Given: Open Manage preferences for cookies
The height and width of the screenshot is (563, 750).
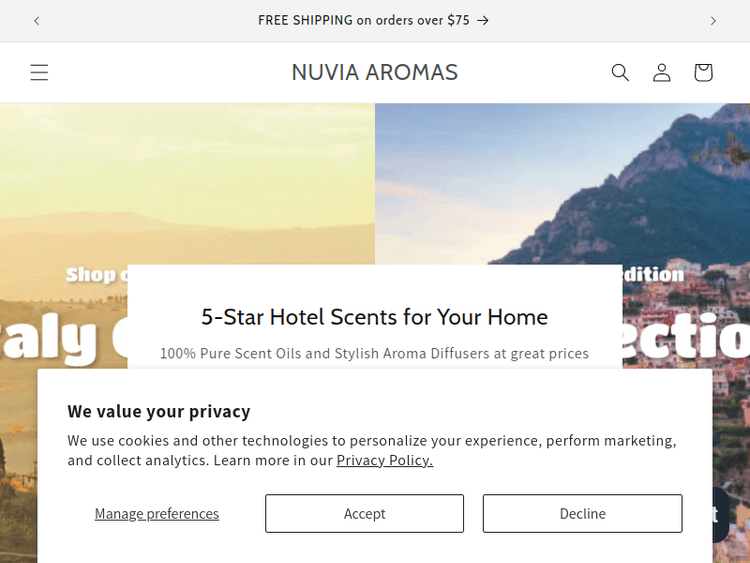Looking at the screenshot, I should point(157,513).
